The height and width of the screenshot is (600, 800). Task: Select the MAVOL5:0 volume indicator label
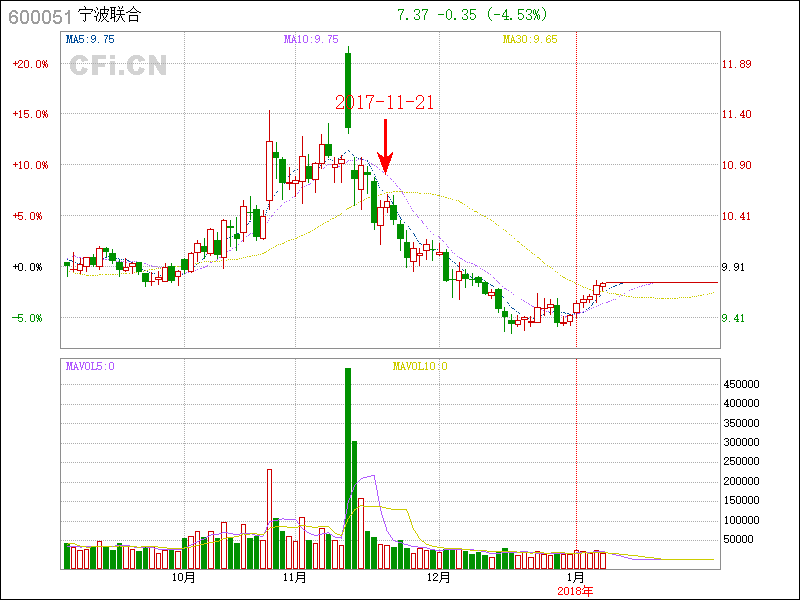point(91,366)
